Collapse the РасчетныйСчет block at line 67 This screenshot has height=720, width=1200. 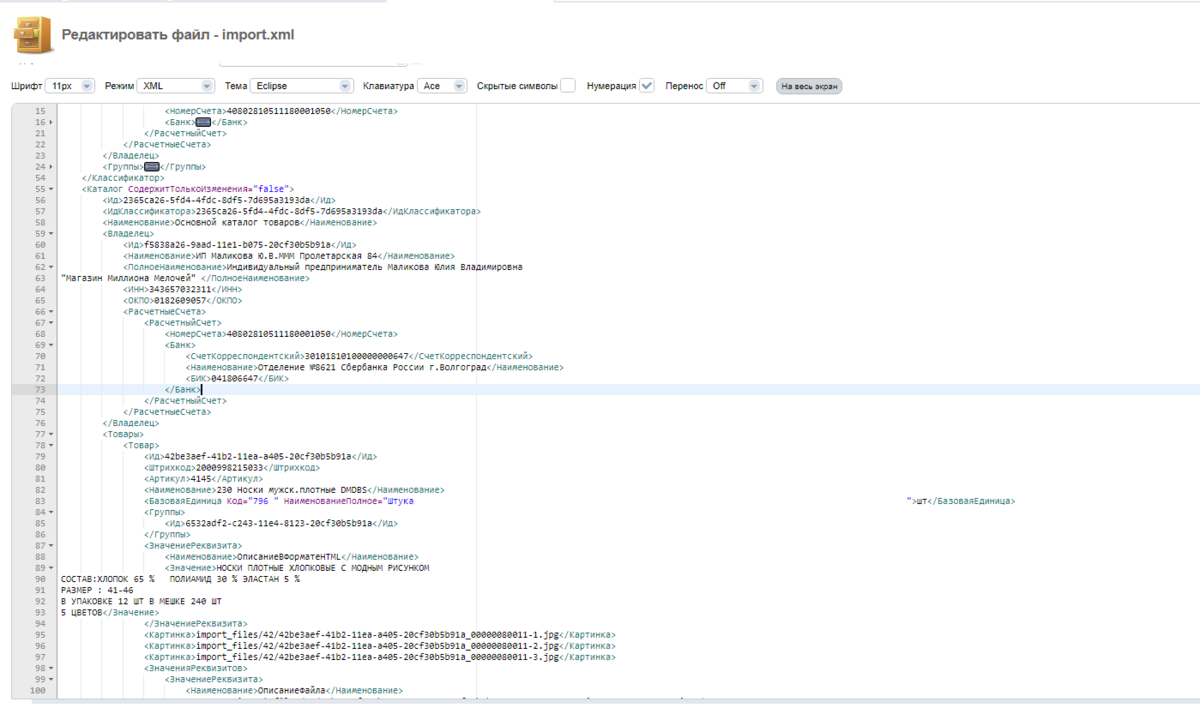[51, 323]
